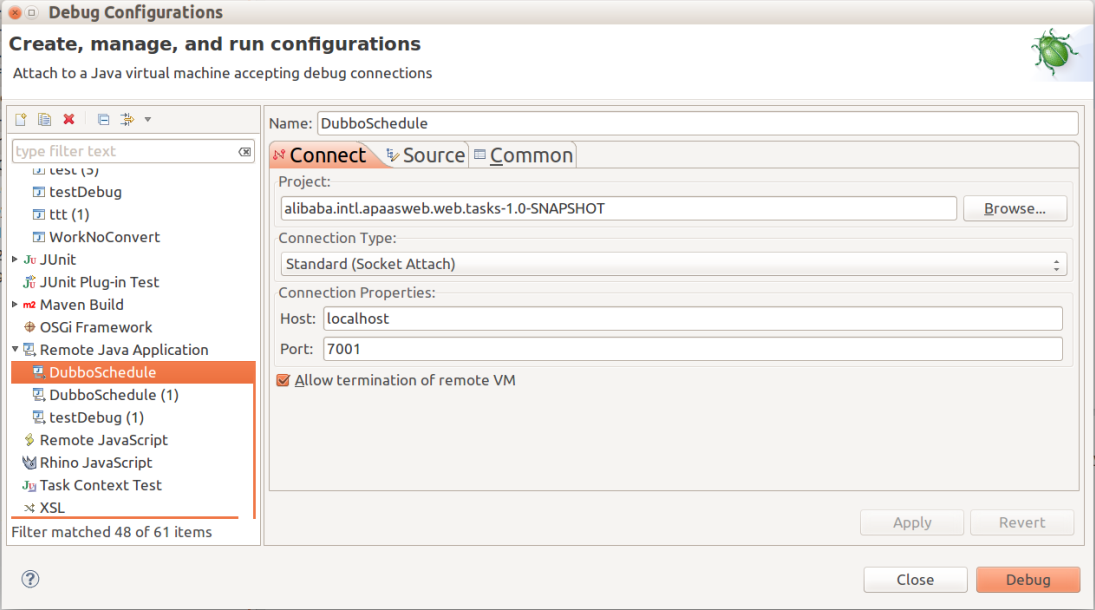Viewport: 1095px width, 610px height.
Task: Open the filter menu dropdown arrow
Action: 148,119
